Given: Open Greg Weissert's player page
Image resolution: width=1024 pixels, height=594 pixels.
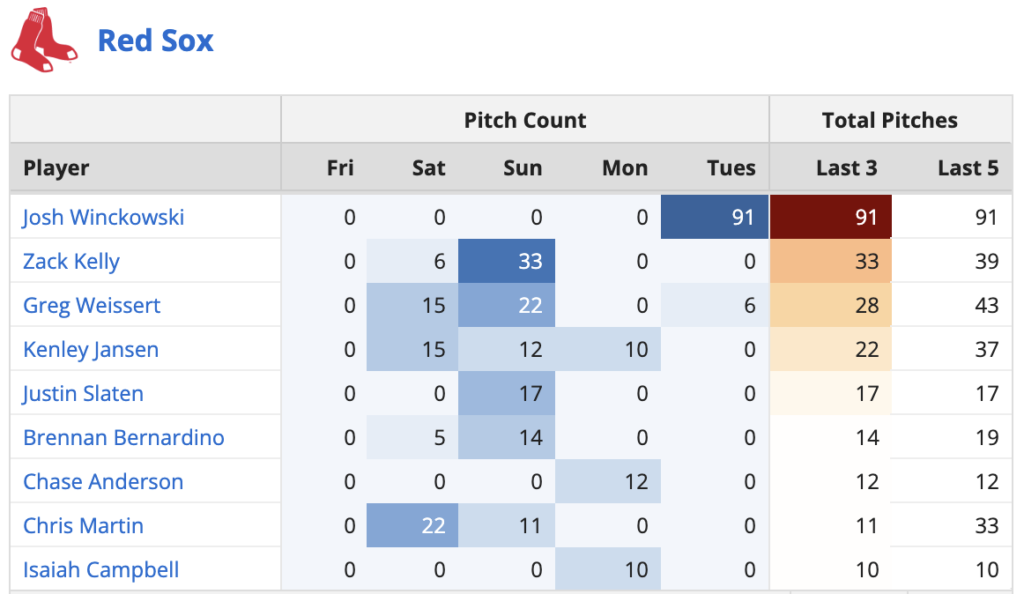Looking at the screenshot, I should point(92,305).
